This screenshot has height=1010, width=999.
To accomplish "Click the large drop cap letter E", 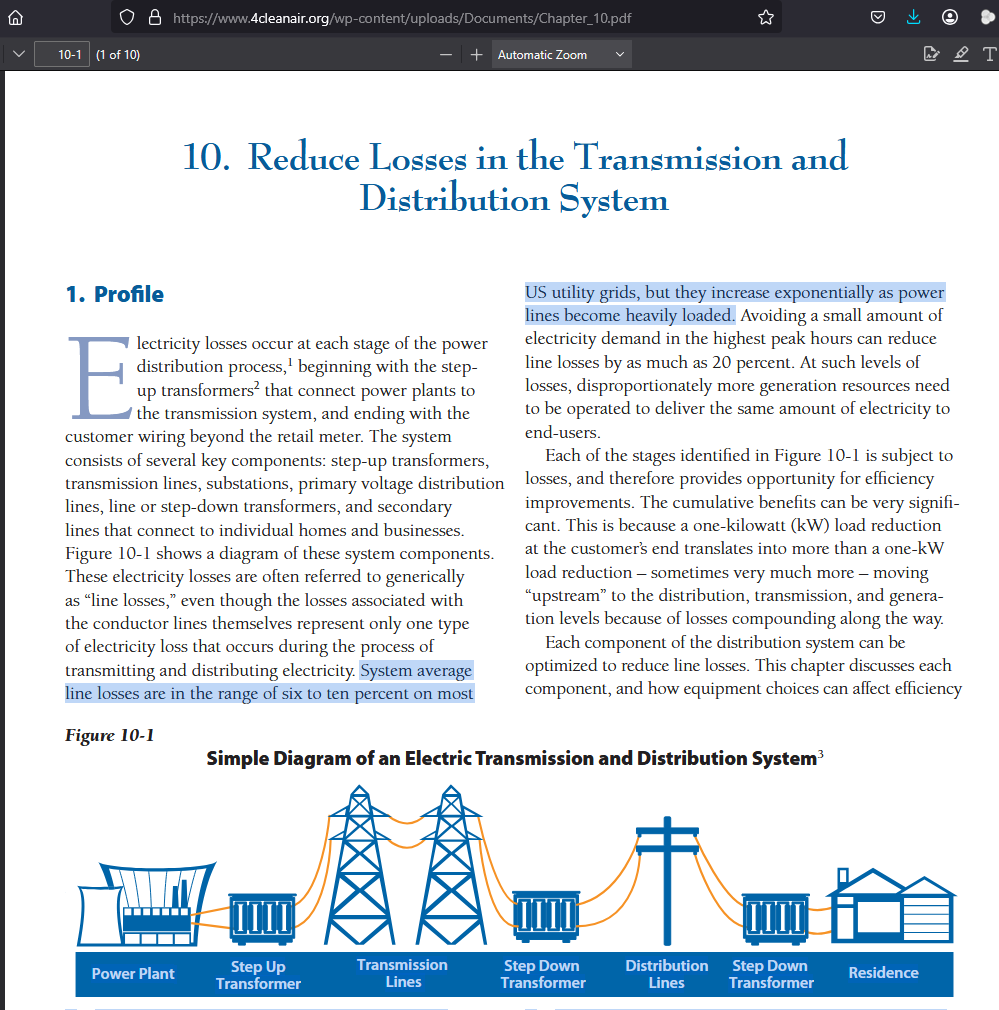I will click(100, 377).
